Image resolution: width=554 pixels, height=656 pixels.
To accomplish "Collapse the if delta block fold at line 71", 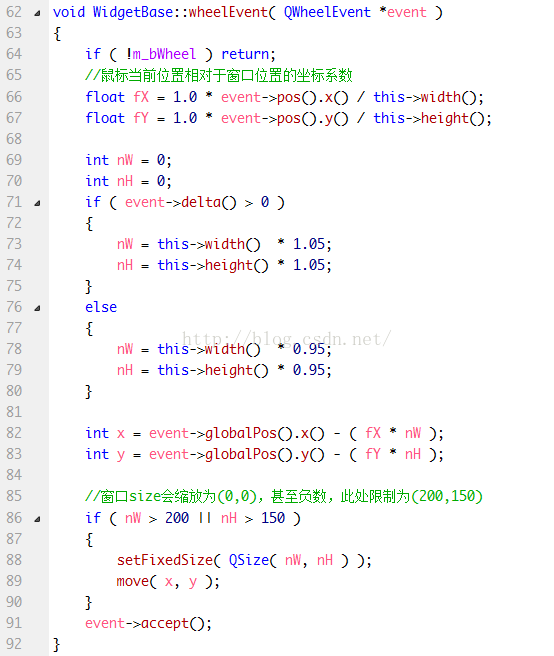I will (37, 203).
